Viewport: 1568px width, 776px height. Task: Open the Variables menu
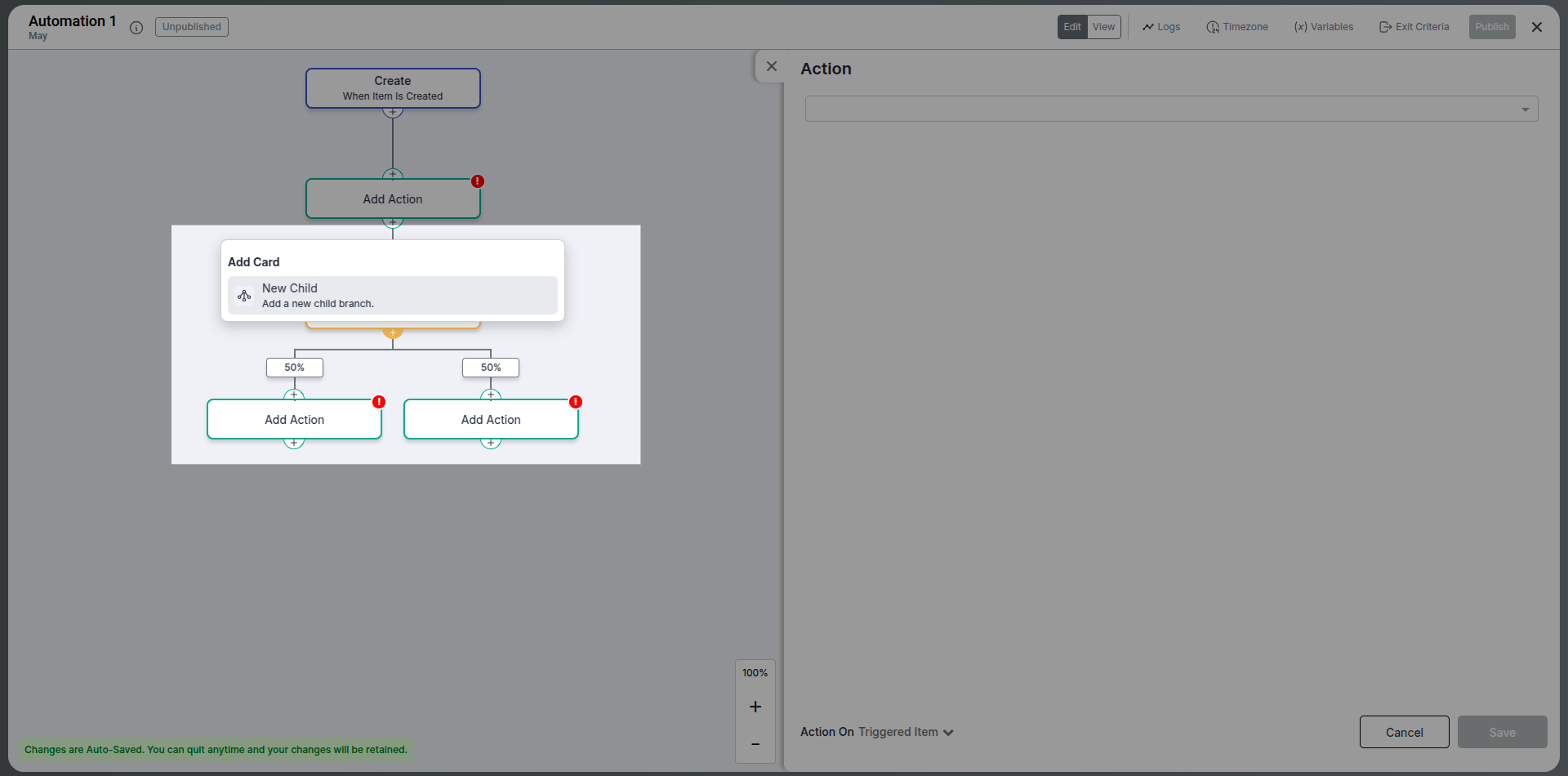[x=1324, y=27]
